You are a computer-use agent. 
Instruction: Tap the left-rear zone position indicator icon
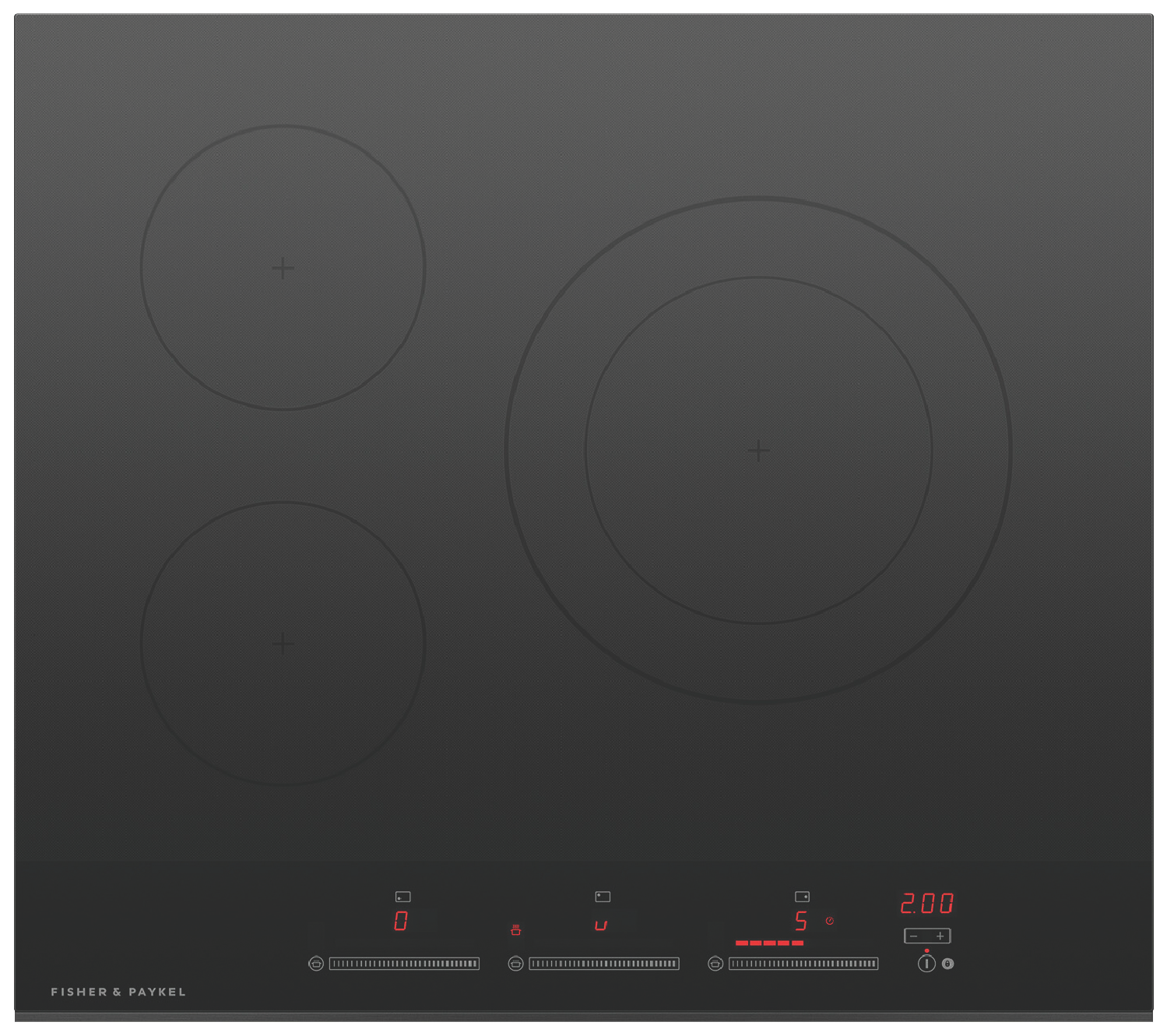coord(603,897)
